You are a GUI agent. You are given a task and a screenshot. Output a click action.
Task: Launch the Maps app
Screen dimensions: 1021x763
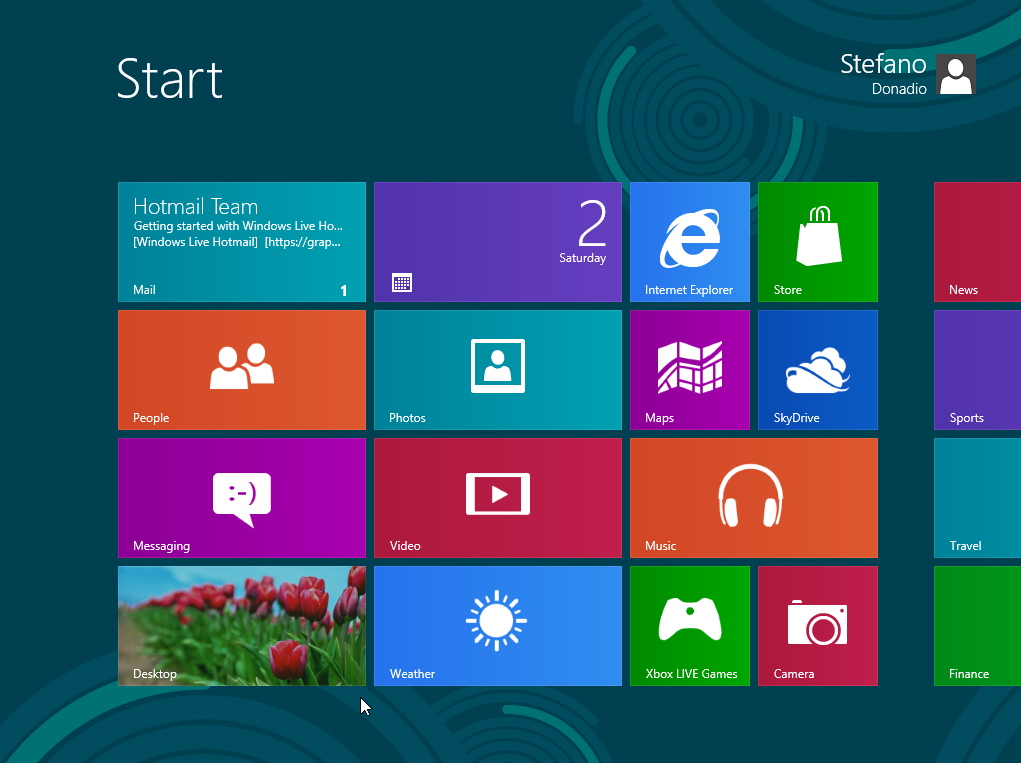[689, 369]
